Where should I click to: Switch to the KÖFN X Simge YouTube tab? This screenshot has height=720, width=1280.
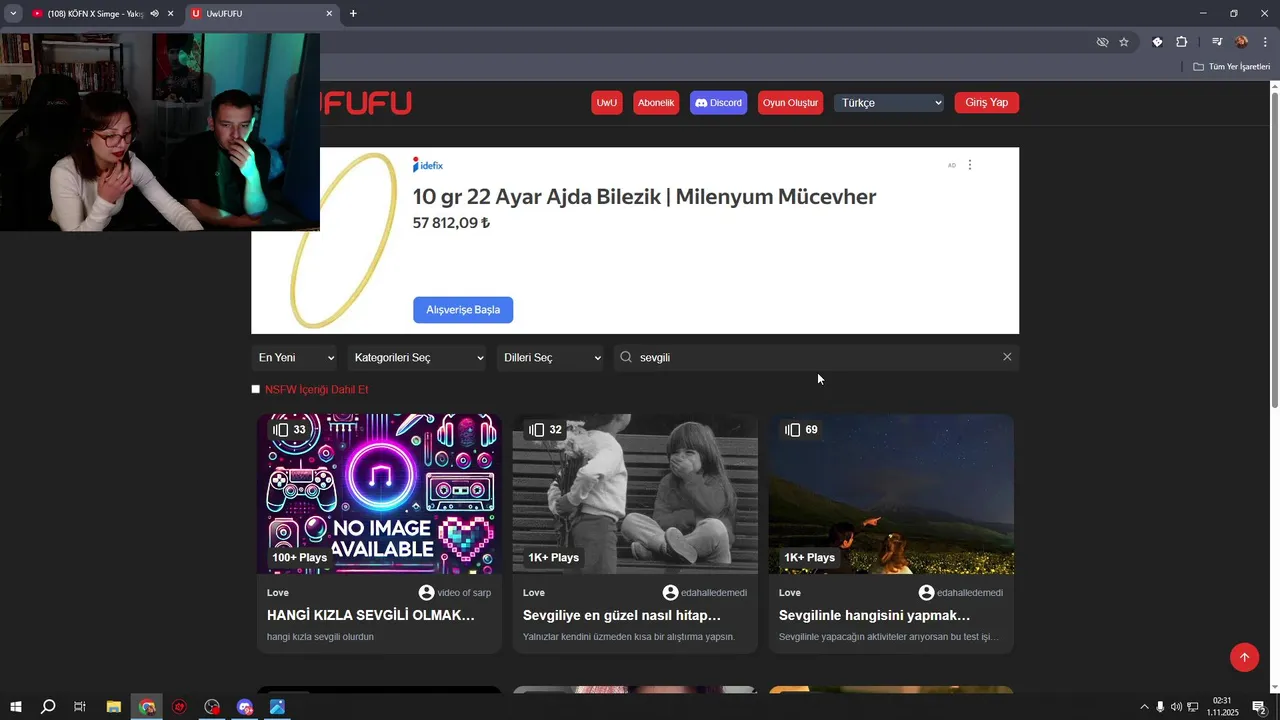pyautogui.click(x=95, y=14)
